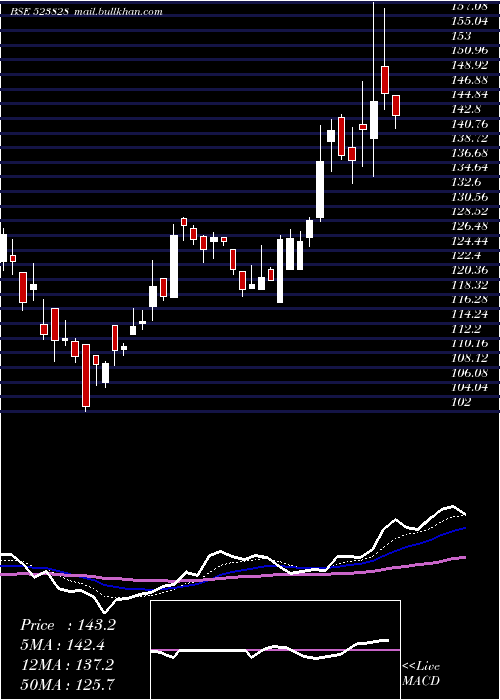The image size is (500, 700).
Task: Select the 144.84 axis value
Action: (469, 95)
